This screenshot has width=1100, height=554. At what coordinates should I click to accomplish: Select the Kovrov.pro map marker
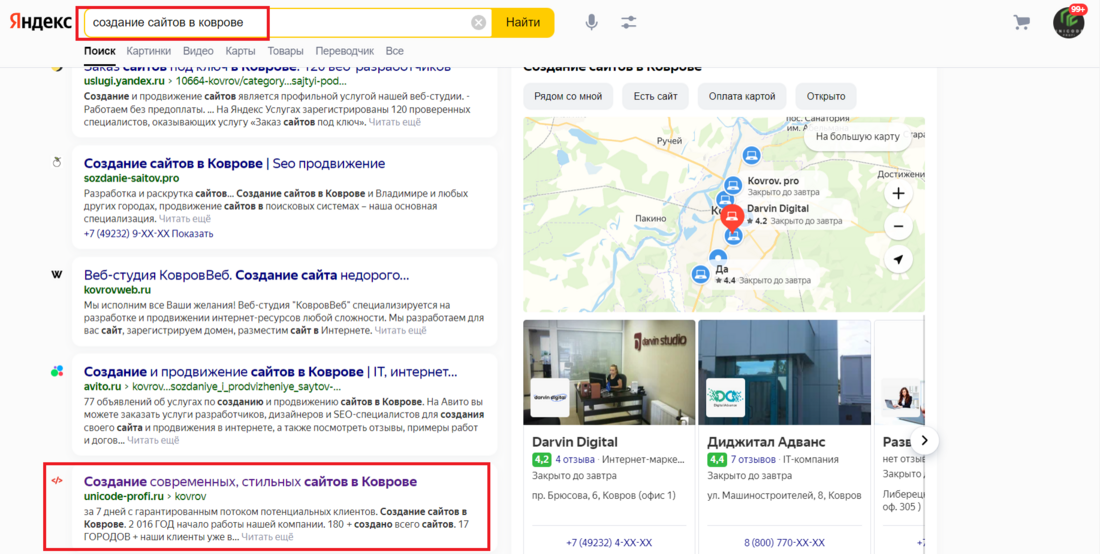734,186
